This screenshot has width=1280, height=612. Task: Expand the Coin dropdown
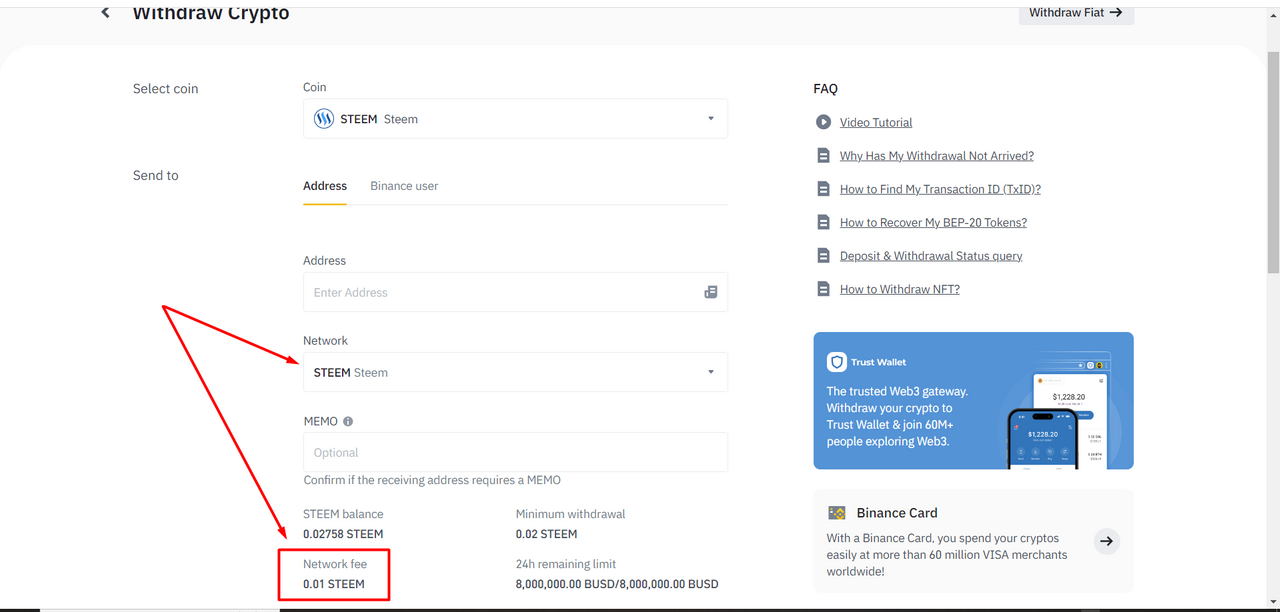click(515, 119)
